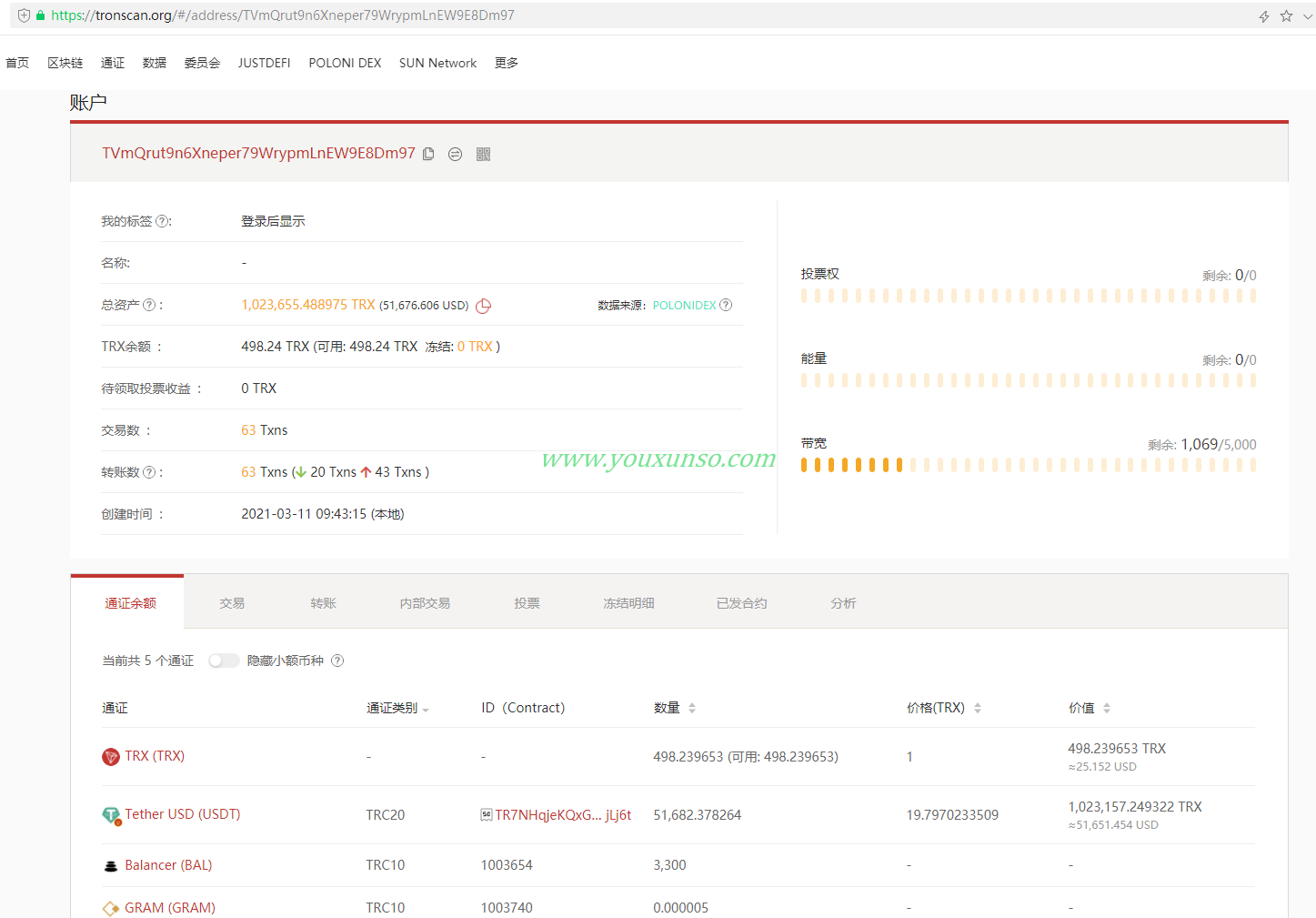
Task: Switch to the 分析 tab
Action: click(843, 603)
